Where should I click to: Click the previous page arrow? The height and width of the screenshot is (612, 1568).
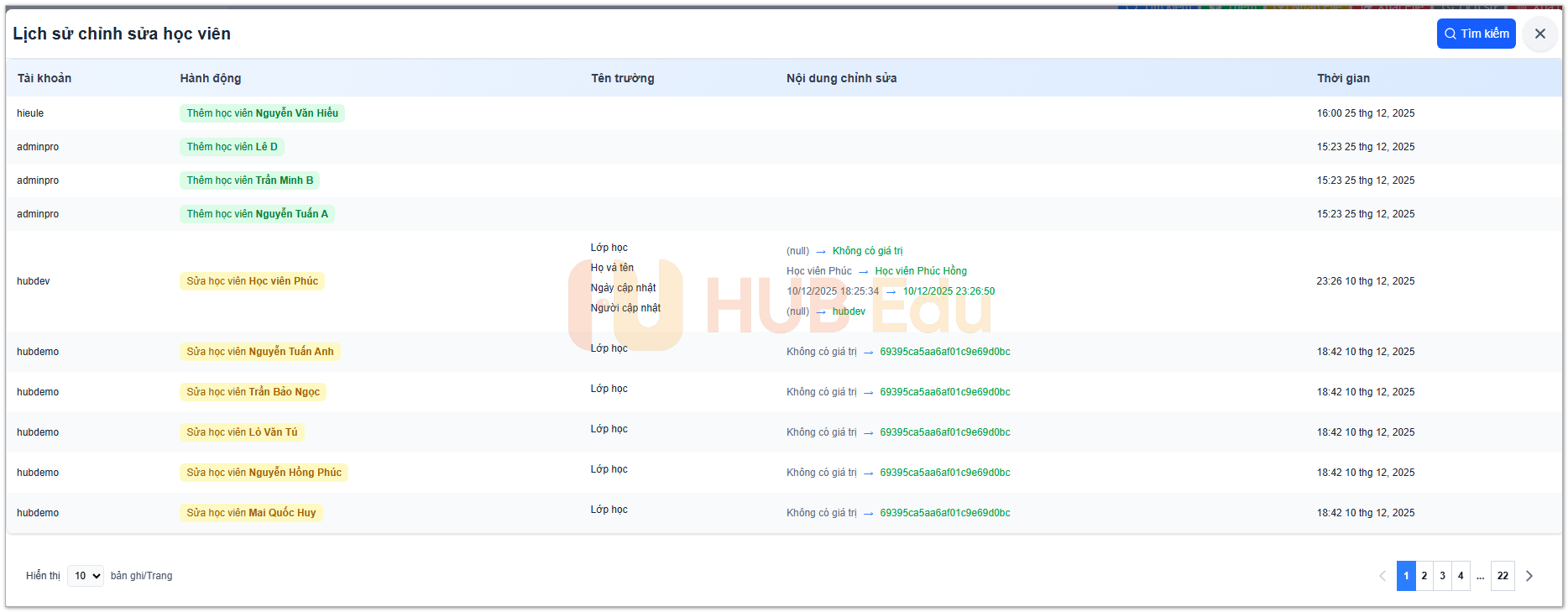1382,576
